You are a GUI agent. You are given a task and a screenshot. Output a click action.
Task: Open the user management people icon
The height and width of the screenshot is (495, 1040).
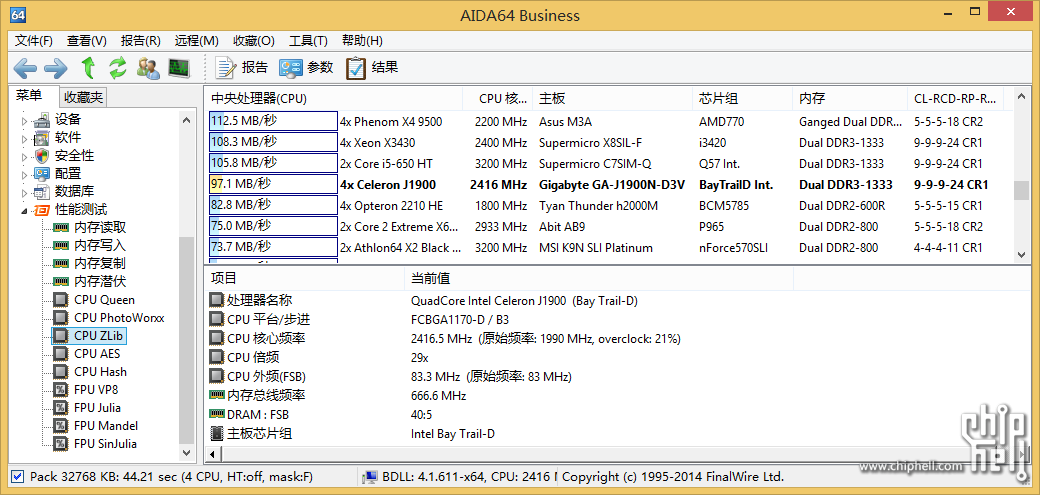pyautogui.click(x=148, y=67)
